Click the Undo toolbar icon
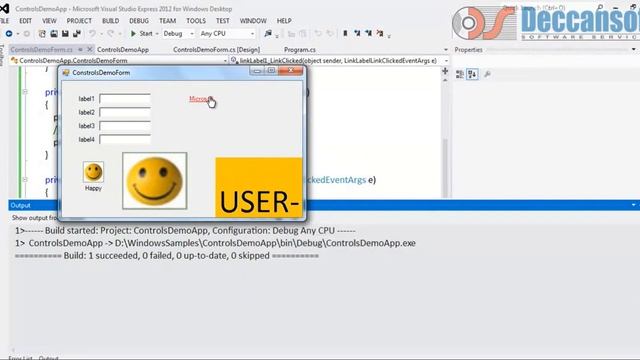 [93, 33]
